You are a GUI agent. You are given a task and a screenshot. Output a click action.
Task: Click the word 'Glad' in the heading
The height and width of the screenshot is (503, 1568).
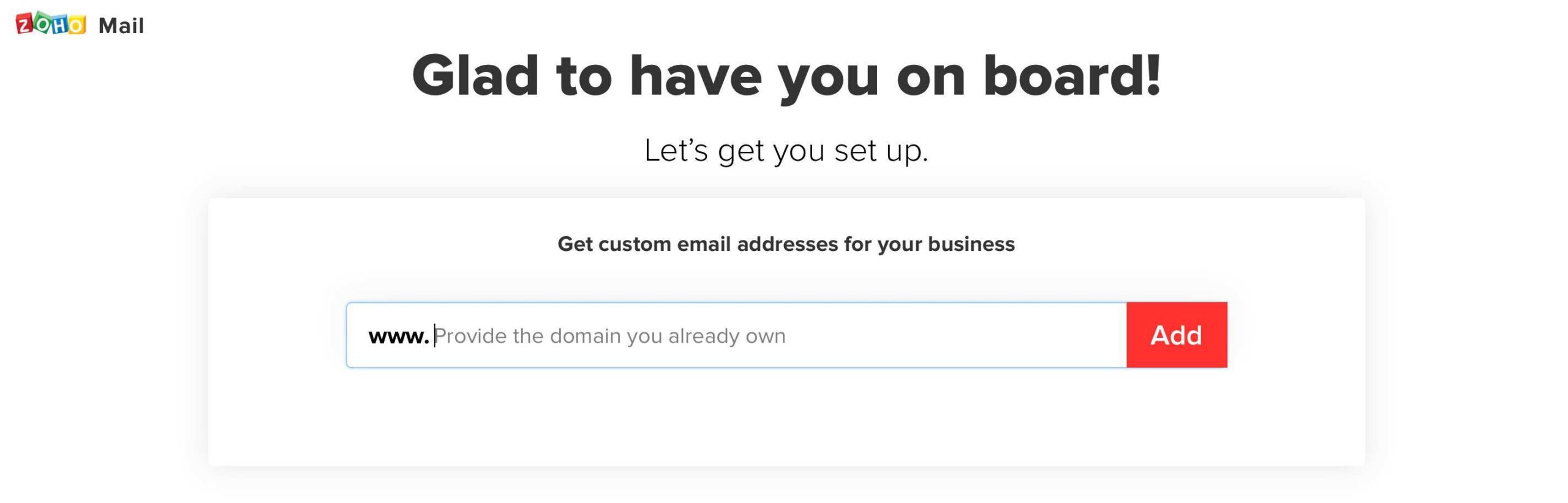click(475, 76)
